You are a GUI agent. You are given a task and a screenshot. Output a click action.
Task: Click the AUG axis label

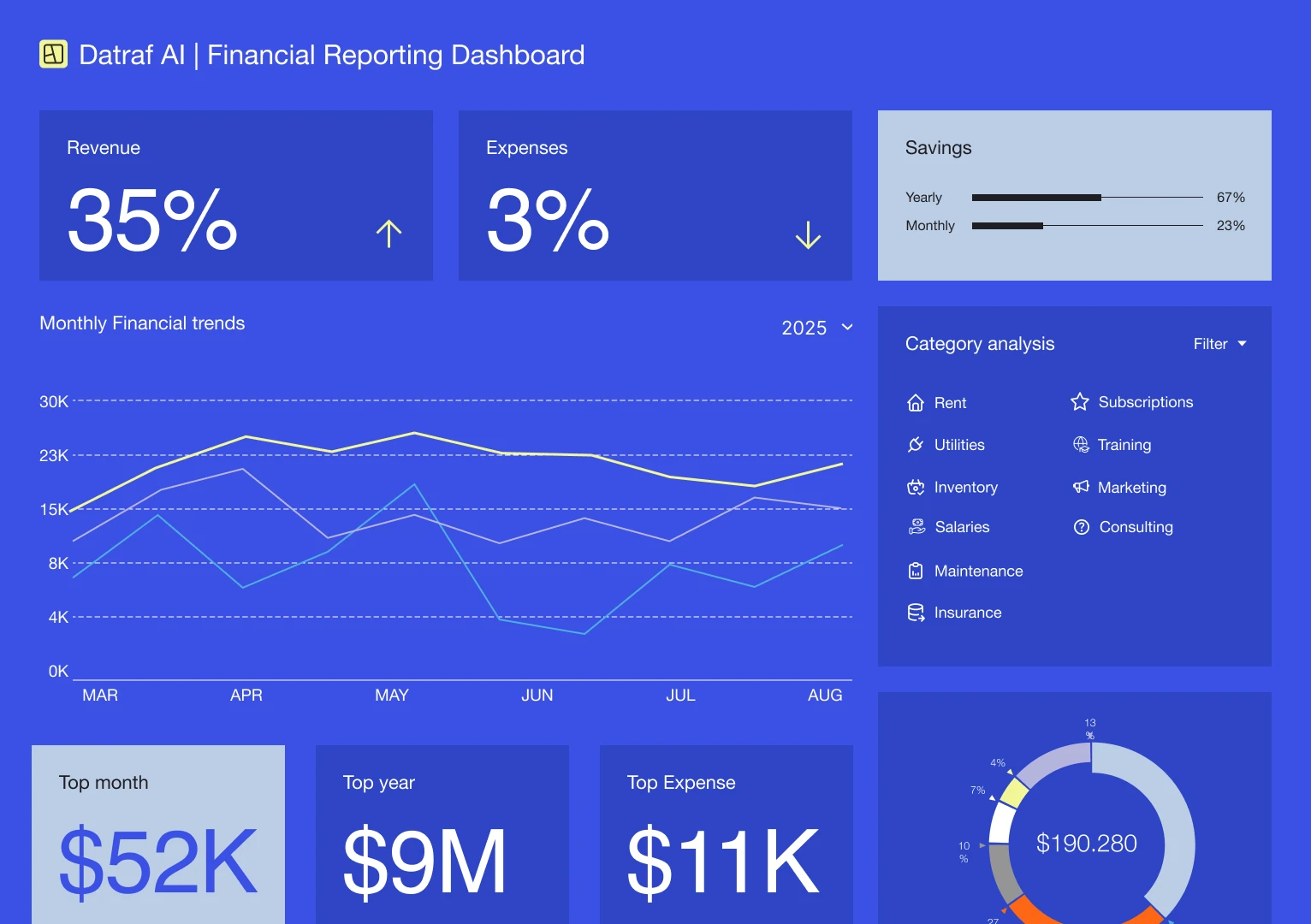pos(825,696)
